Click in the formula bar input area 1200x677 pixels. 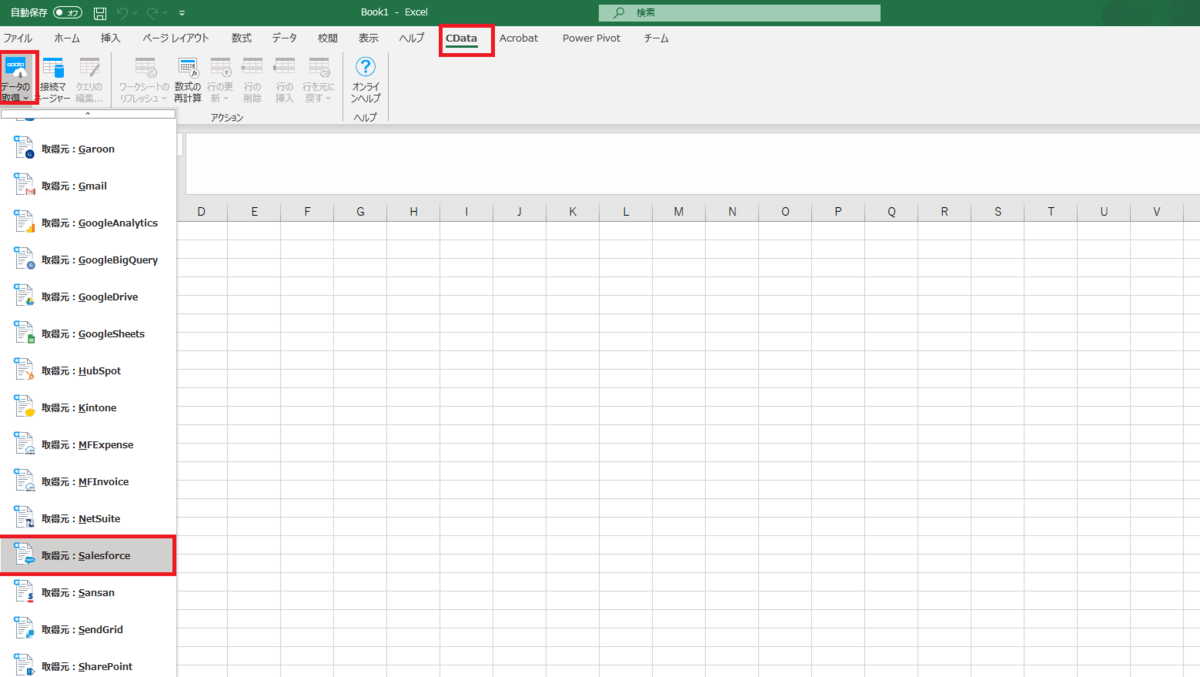(692, 163)
